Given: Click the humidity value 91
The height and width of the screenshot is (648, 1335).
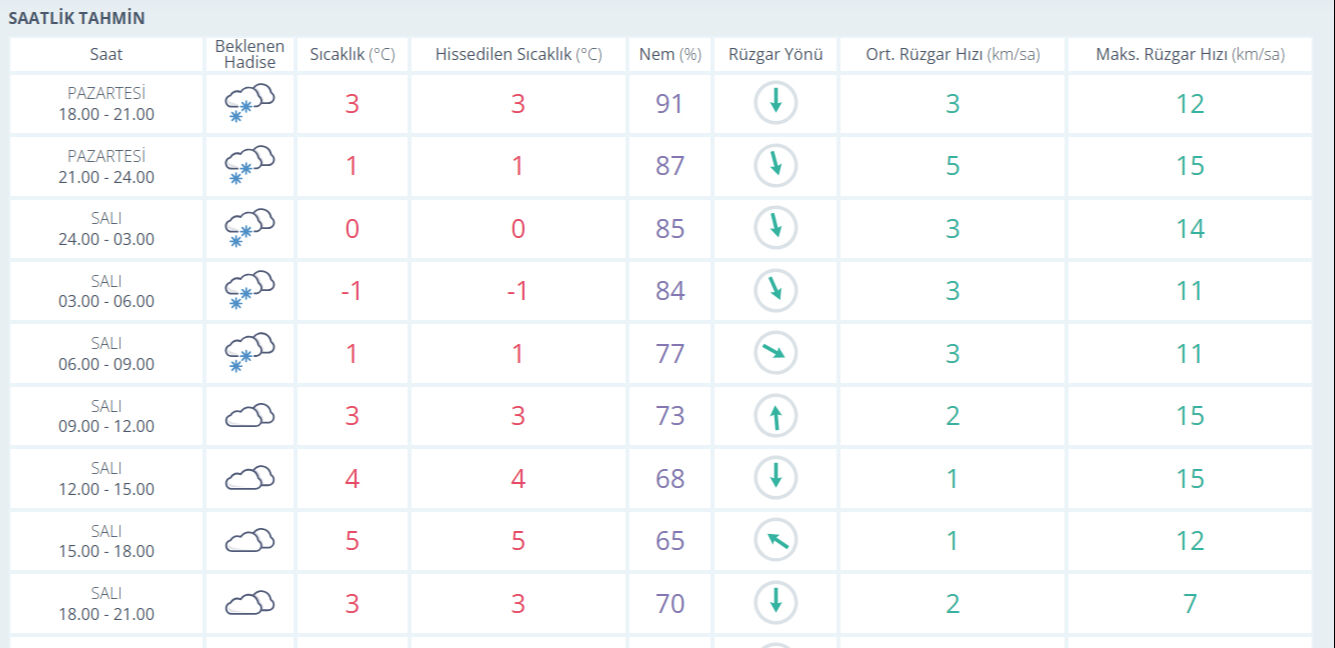Looking at the screenshot, I should (x=670, y=104).
